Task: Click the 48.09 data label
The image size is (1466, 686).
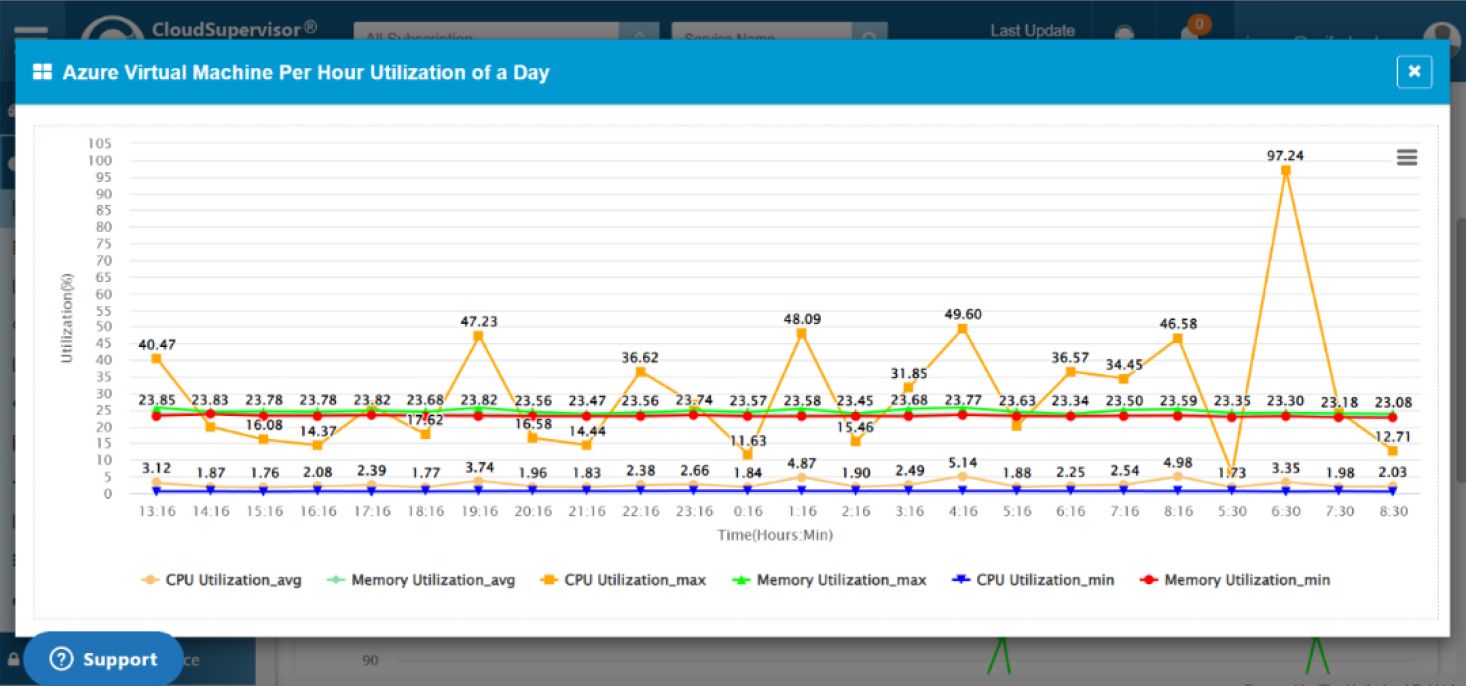Action: point(802,319)
